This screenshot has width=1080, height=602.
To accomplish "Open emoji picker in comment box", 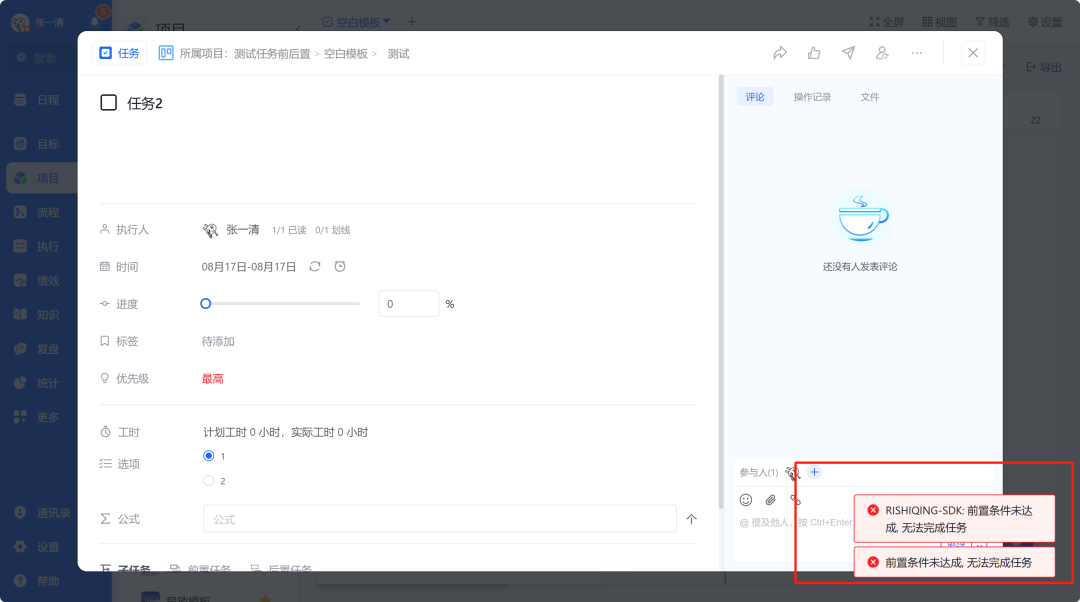I will tap(746, 500).
